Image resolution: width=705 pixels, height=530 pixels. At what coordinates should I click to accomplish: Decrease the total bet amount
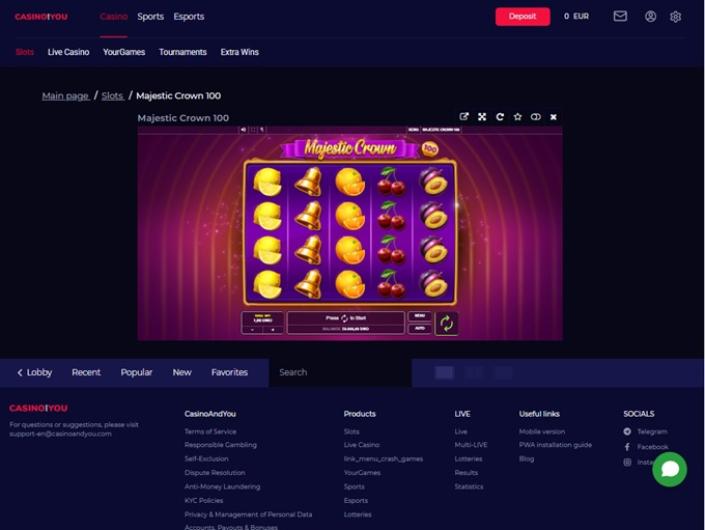pos(252,330)
